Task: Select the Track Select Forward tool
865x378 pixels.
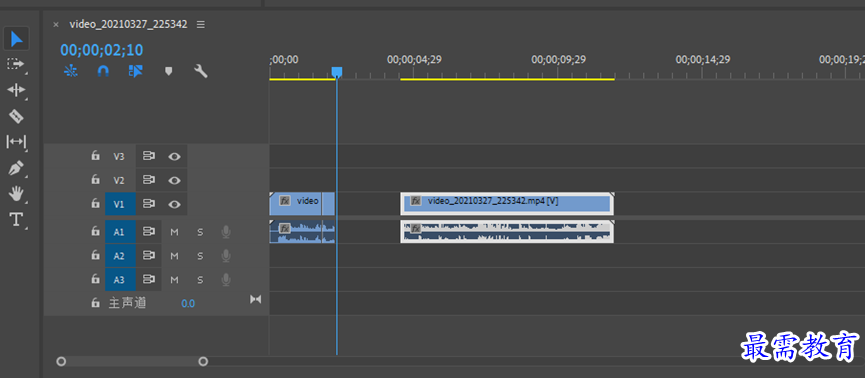Action: tap(16, 64)
